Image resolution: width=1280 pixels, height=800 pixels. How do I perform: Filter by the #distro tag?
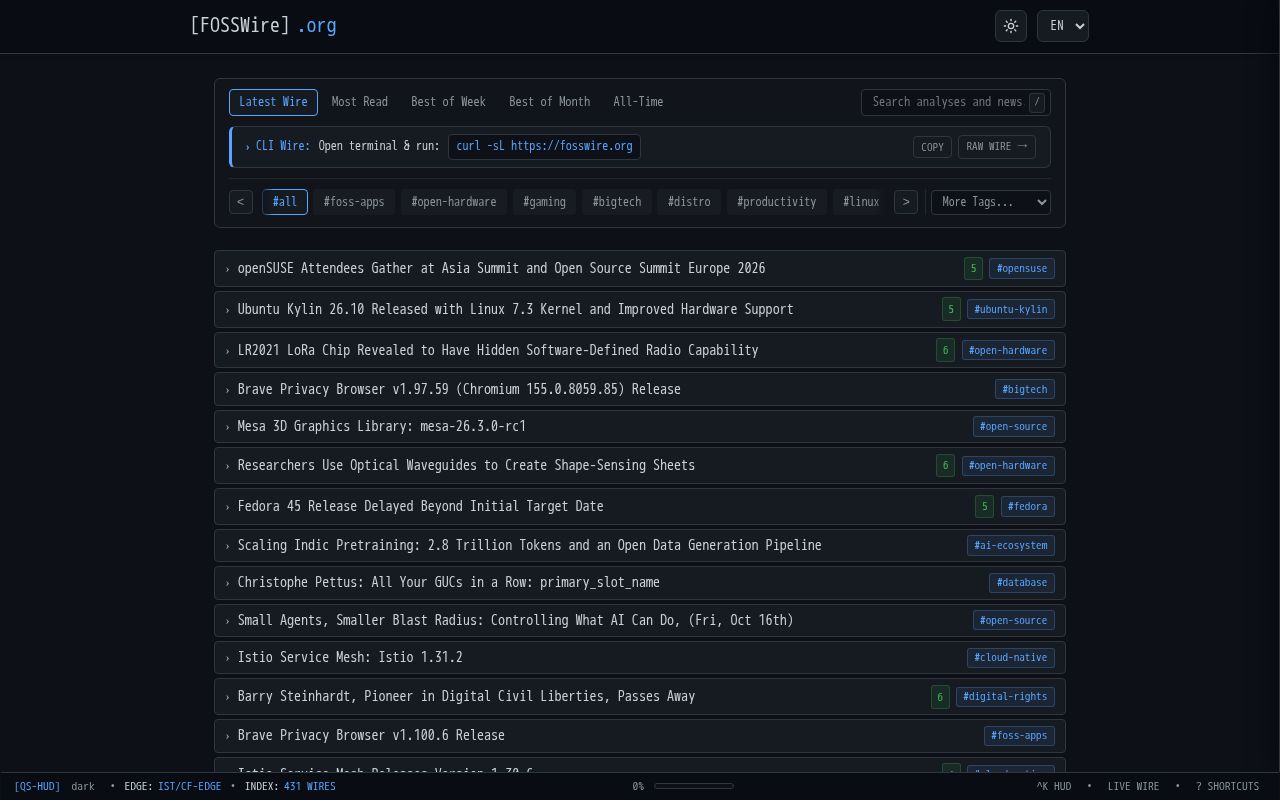coord(689,202)
